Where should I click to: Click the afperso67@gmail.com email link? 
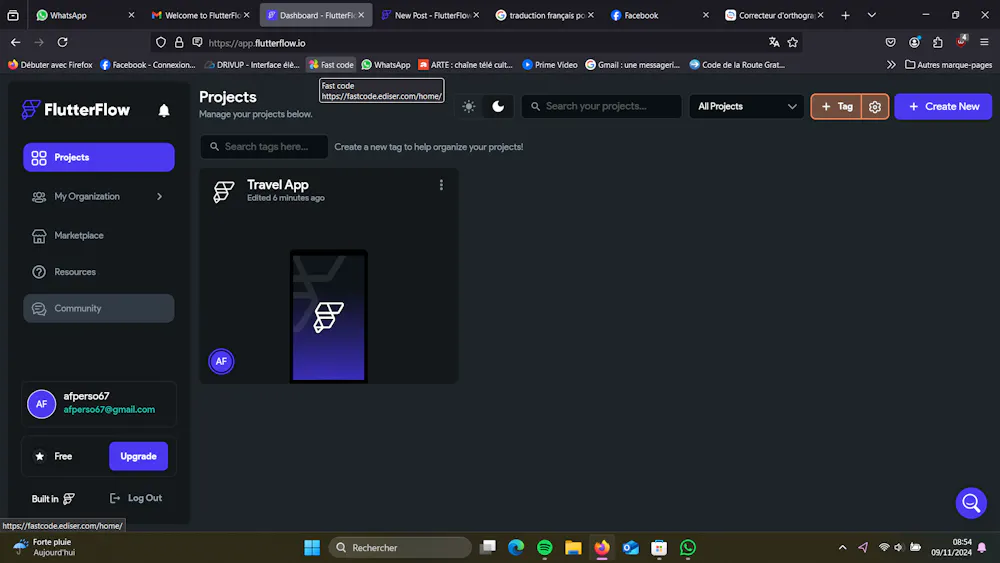[109, 409]
